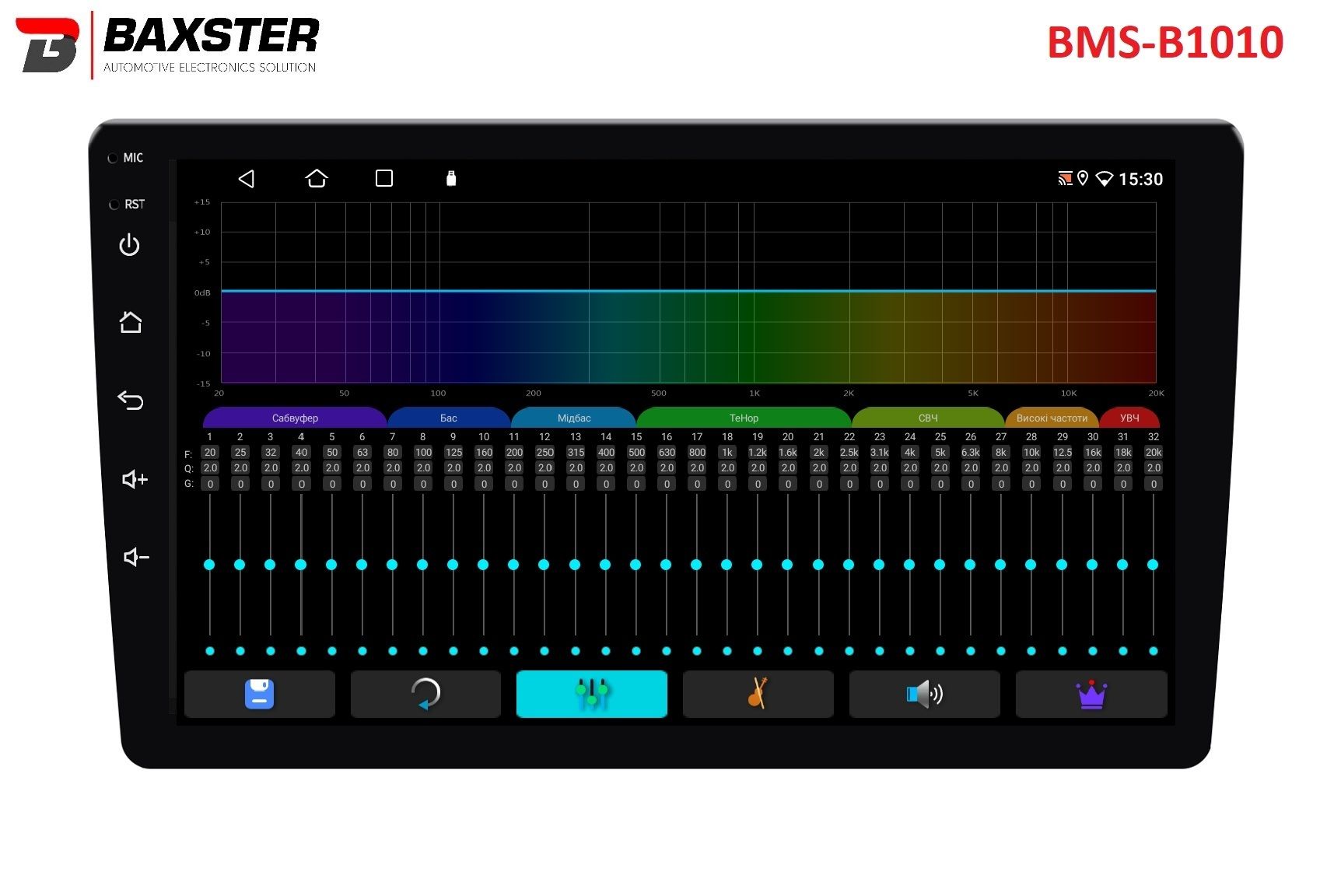Select the Сабвуфер frequency band group
1327x896 pixels.
coord(295,418)
